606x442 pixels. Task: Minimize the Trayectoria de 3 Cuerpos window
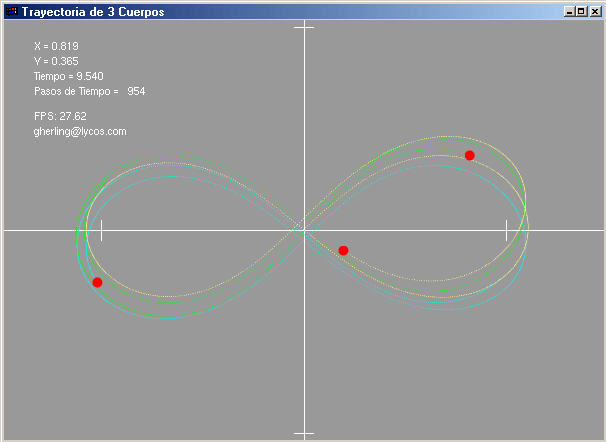click(569, 12)
